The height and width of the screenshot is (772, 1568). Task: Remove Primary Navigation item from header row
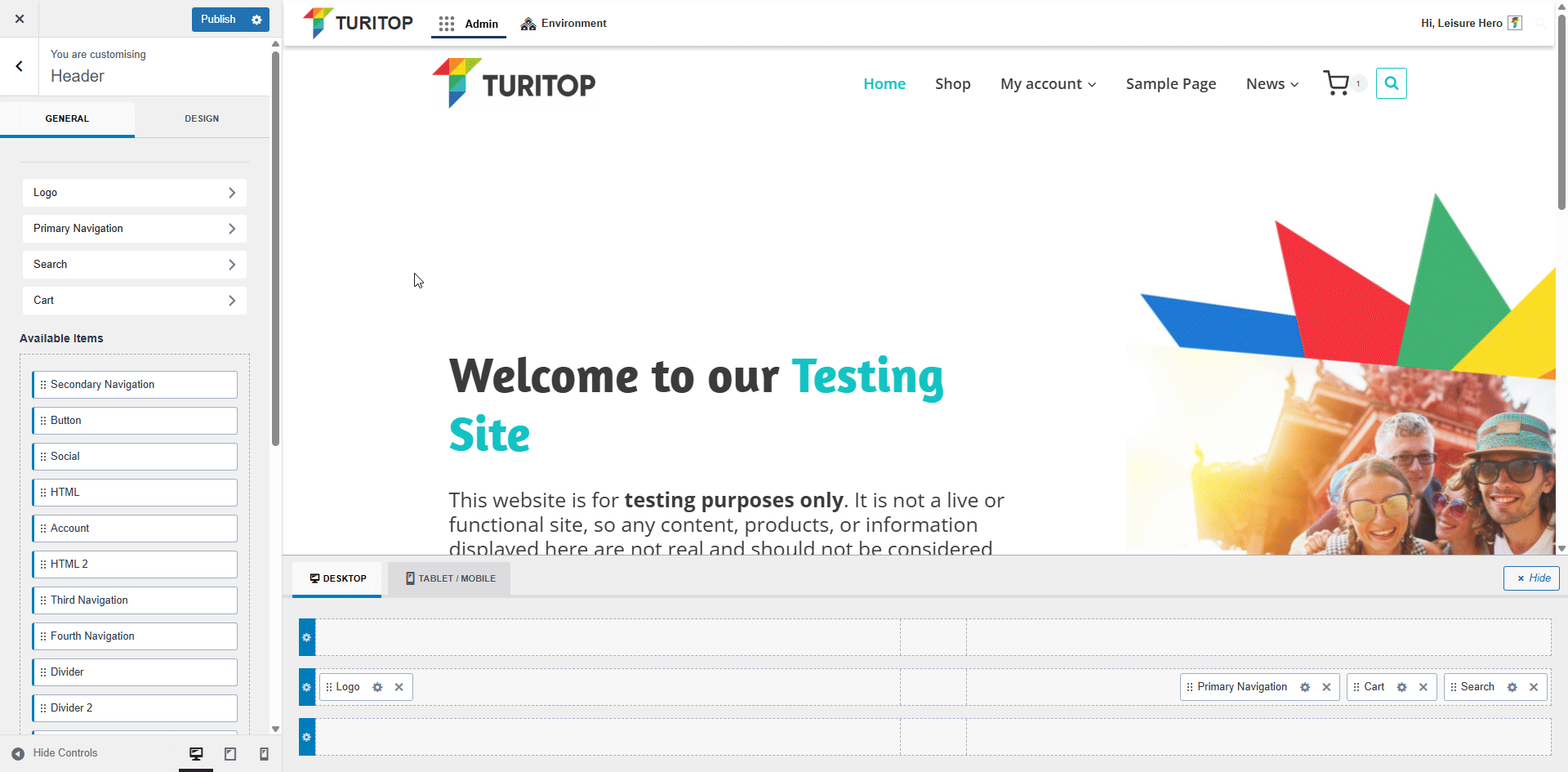(1326, 687)
